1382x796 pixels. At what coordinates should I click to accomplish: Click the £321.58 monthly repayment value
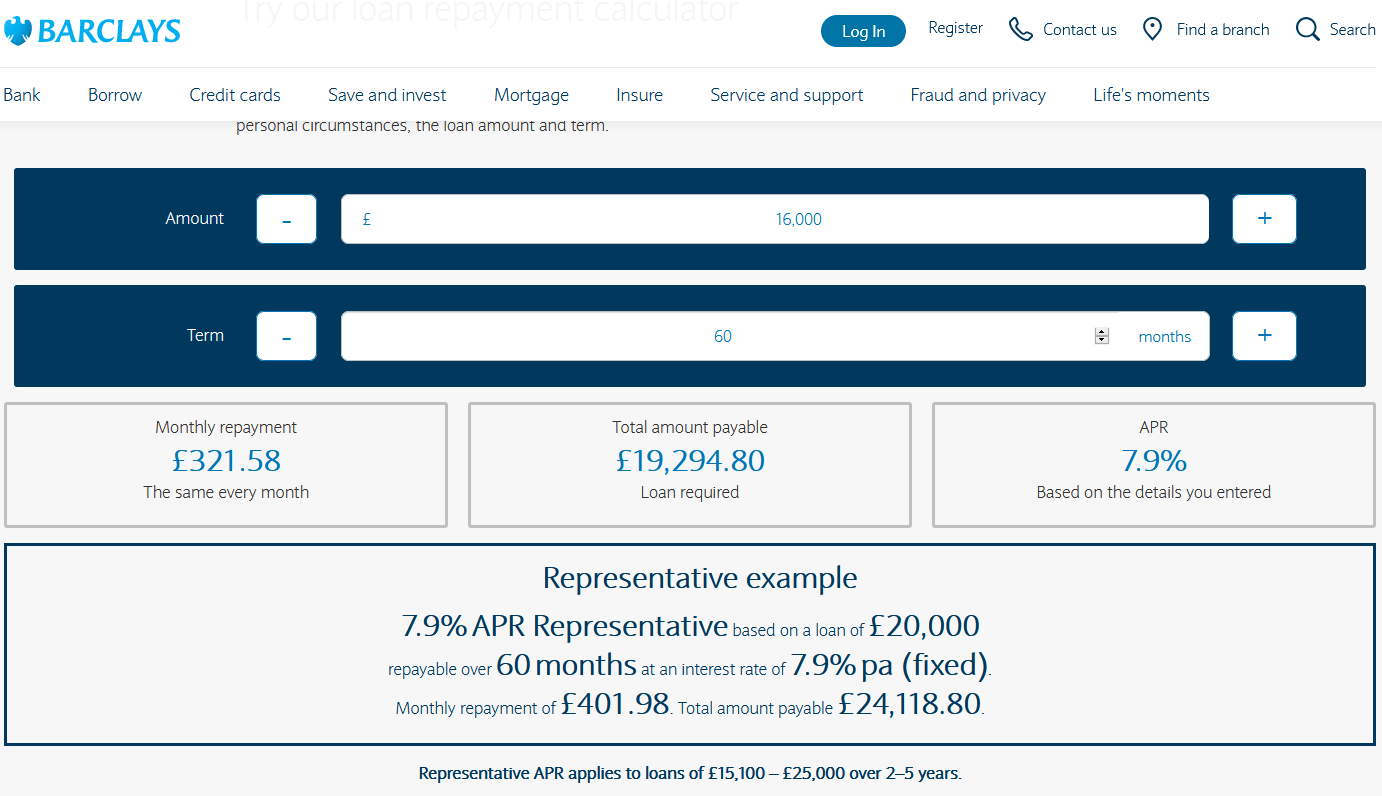pos(226,460)
